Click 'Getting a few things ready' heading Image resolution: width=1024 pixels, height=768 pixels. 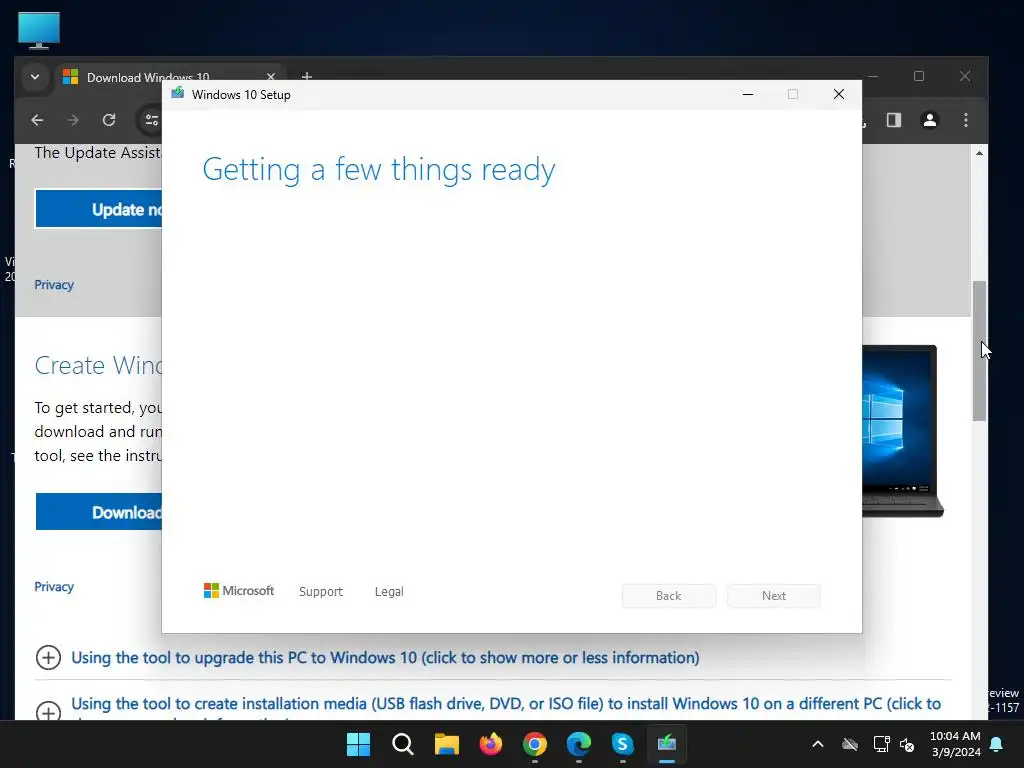[379, 170]
